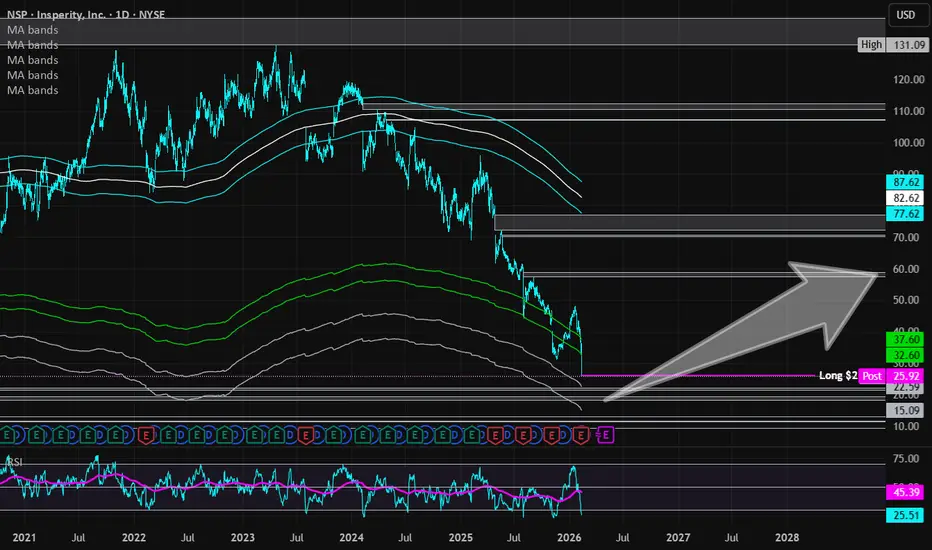The image size is (932, 550).
Task: Click the green 37.60 price label
Action: [905, 340]
